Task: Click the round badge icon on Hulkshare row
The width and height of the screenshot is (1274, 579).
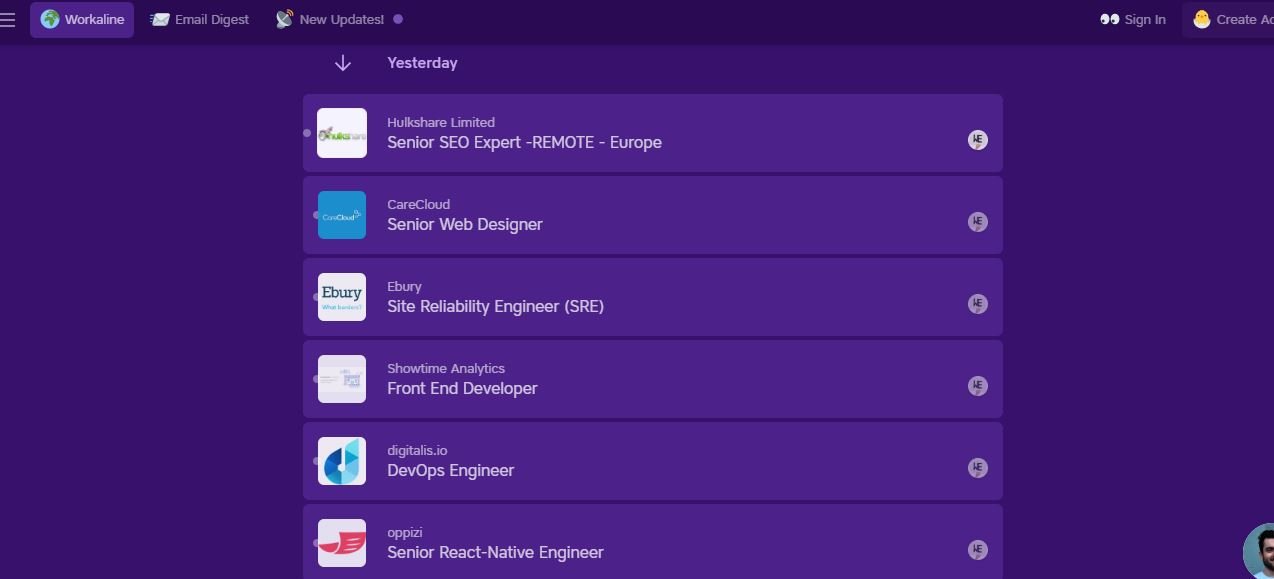Action: (x=978, y=140)
